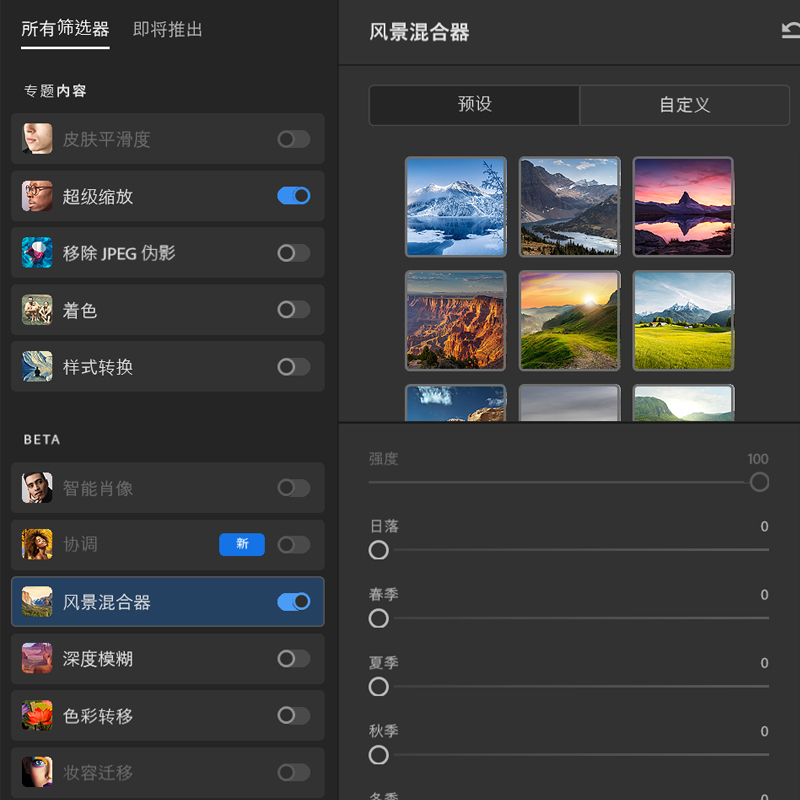Click the 移除 JPEG 伪影 filter icon
800x800 pixels.
[37, 253]
